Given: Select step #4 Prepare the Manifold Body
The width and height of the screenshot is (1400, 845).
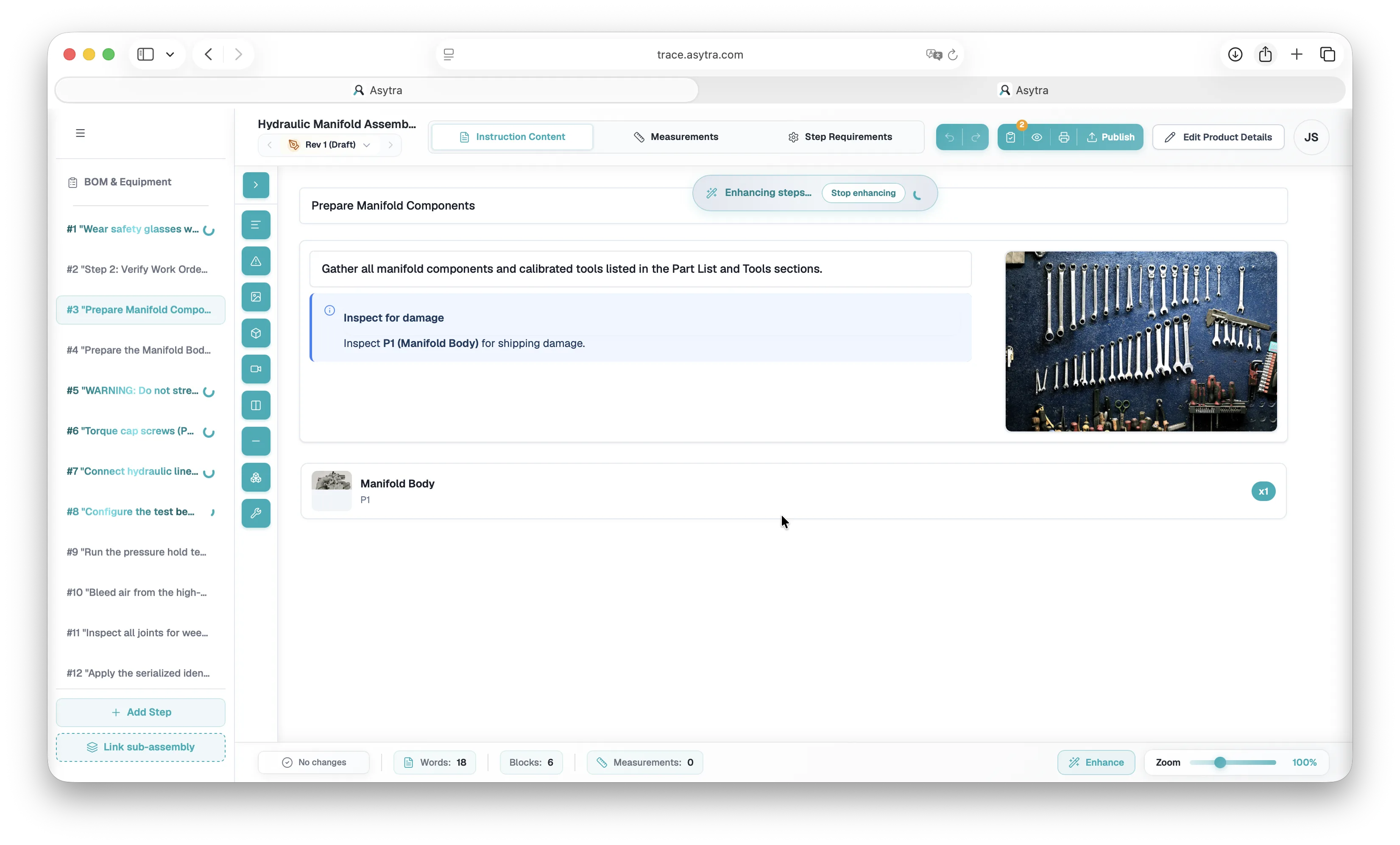Looking at the screenshot, I should [140, 350].
